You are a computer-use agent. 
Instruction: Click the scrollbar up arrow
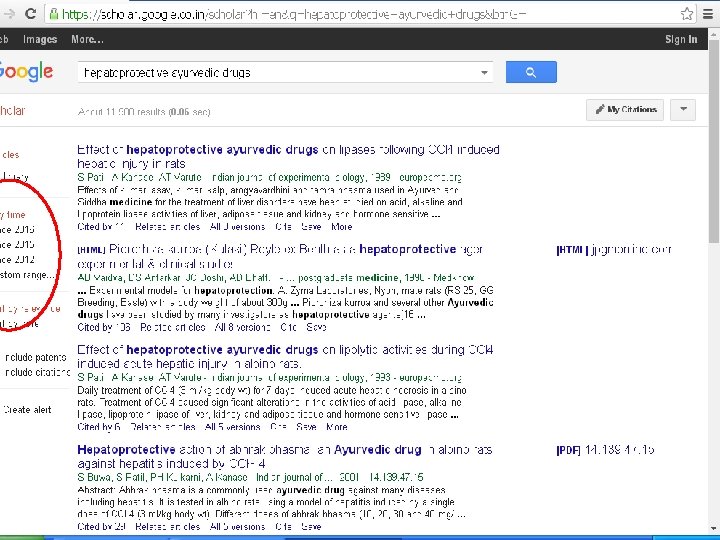[714, 34]
